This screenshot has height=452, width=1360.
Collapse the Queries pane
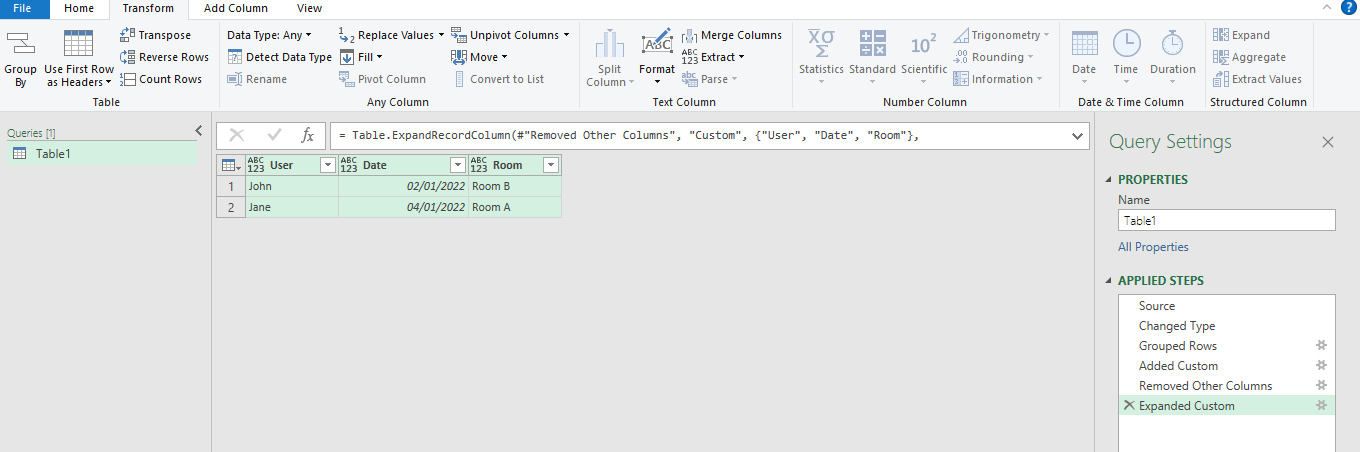click(x=198, y=131)
